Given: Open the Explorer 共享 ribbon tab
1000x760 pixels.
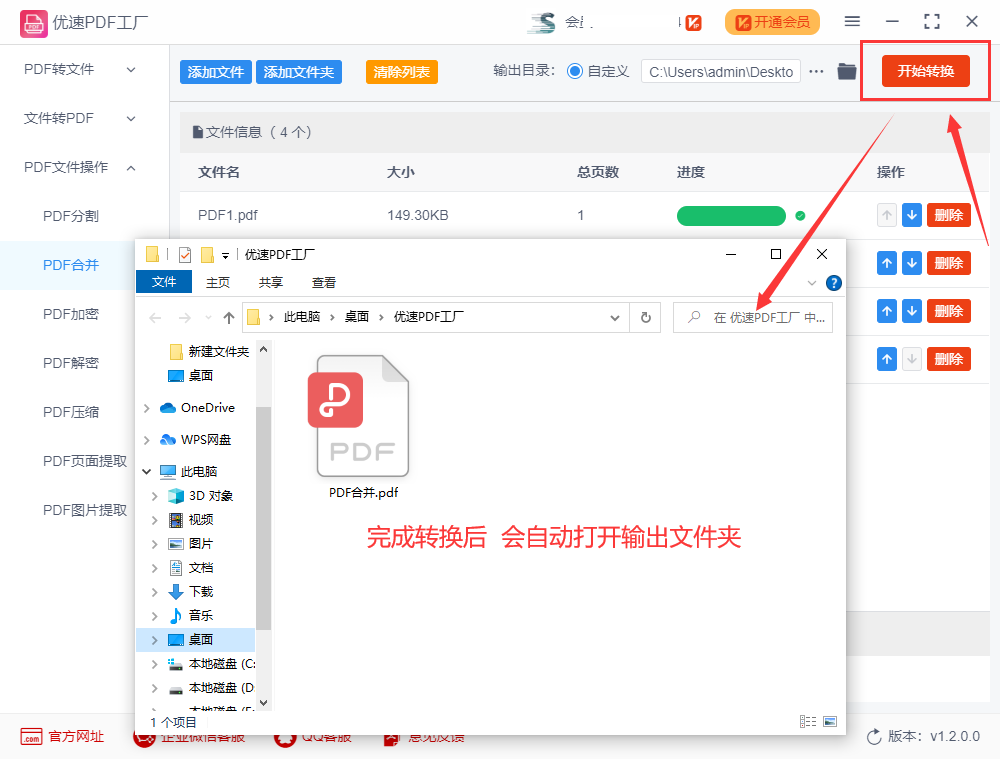Looking at the screenshot, I should click(x=271, y=282).
